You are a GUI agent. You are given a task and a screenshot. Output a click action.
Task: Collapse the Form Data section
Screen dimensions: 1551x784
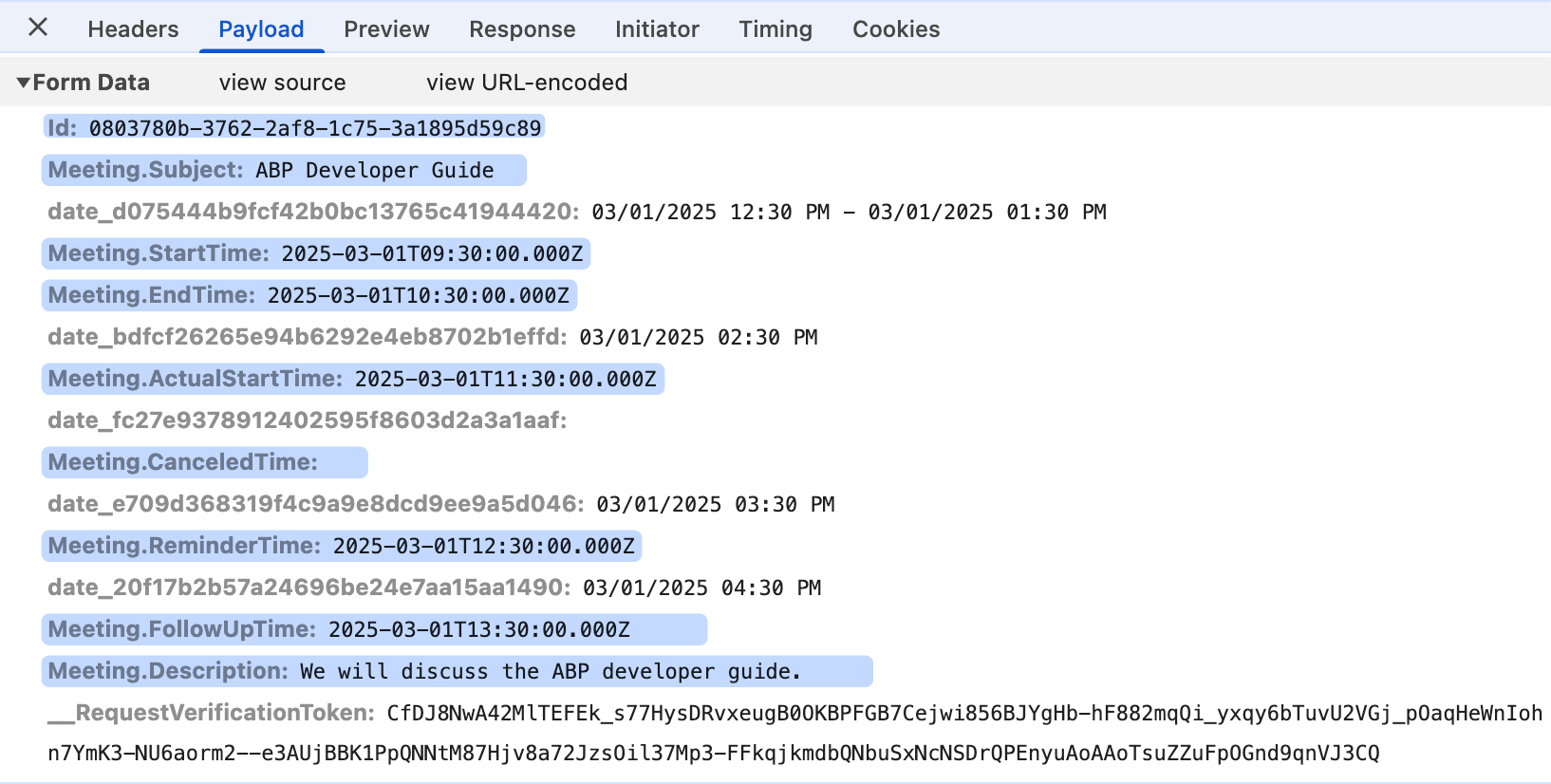pyautogui.click(x=24, y=83)
